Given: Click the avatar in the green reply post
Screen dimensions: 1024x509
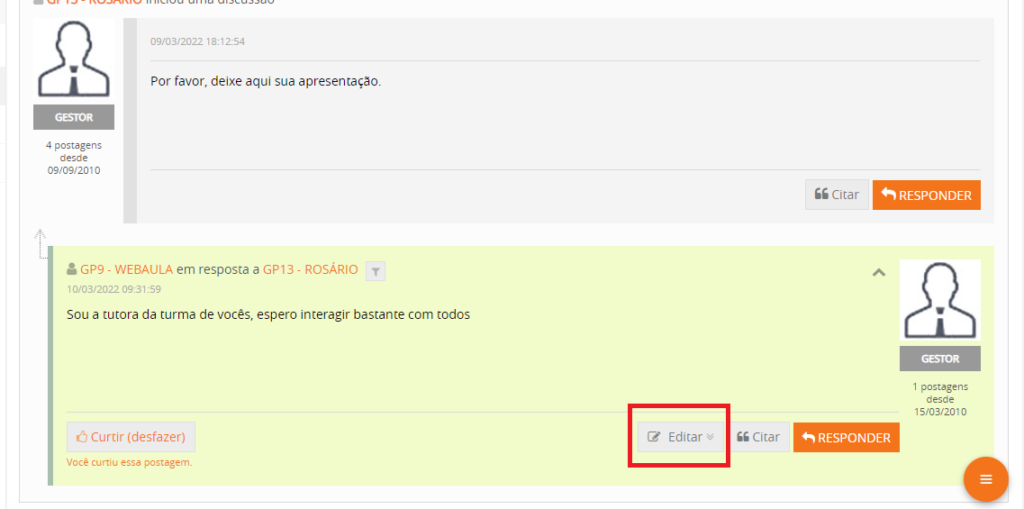Looking at the screenshot, I should coord(939,300).
